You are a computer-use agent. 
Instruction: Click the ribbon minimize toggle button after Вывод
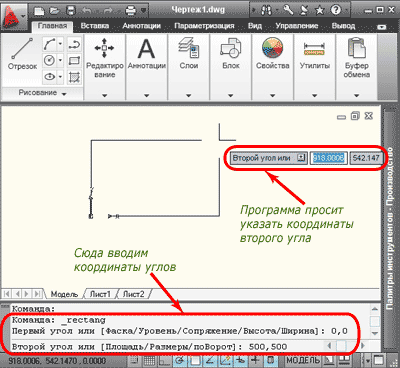pos(382,27)
